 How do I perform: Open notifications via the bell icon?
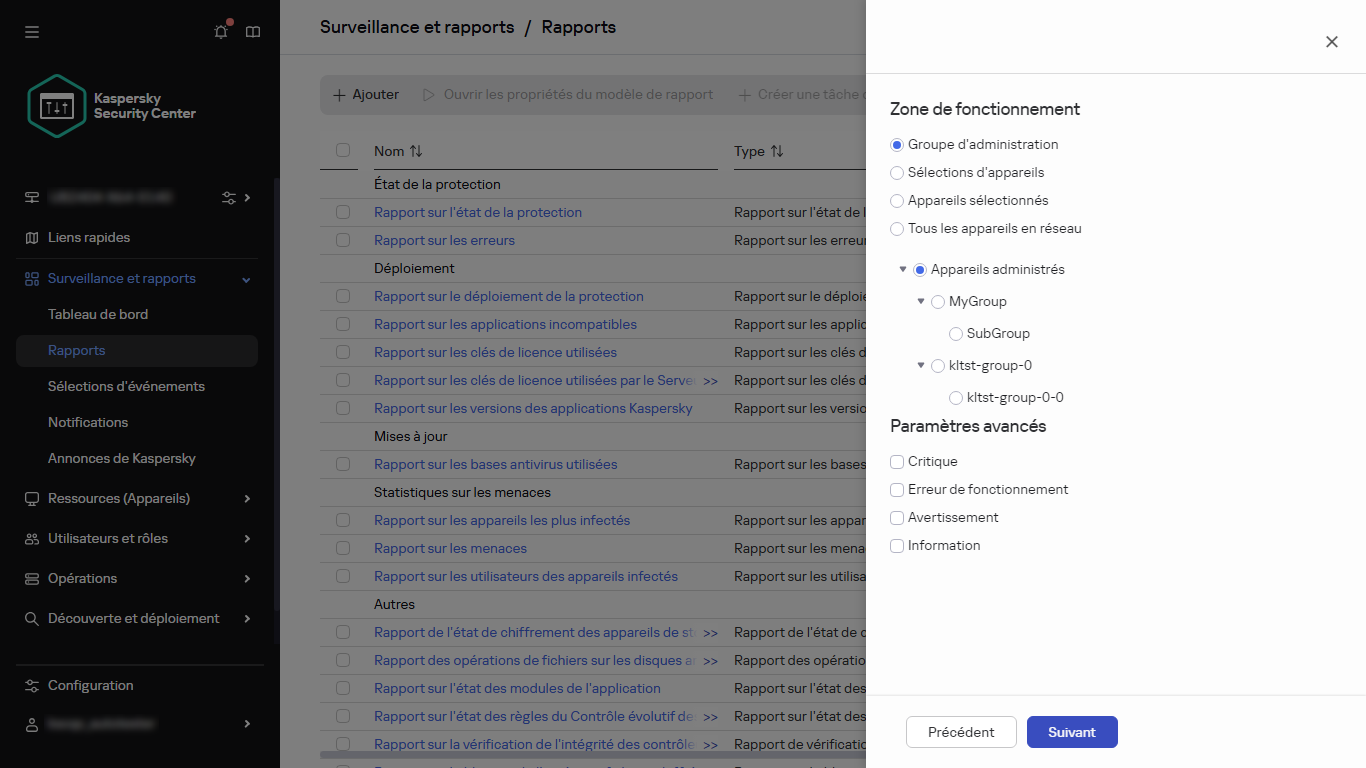point(220,31)
